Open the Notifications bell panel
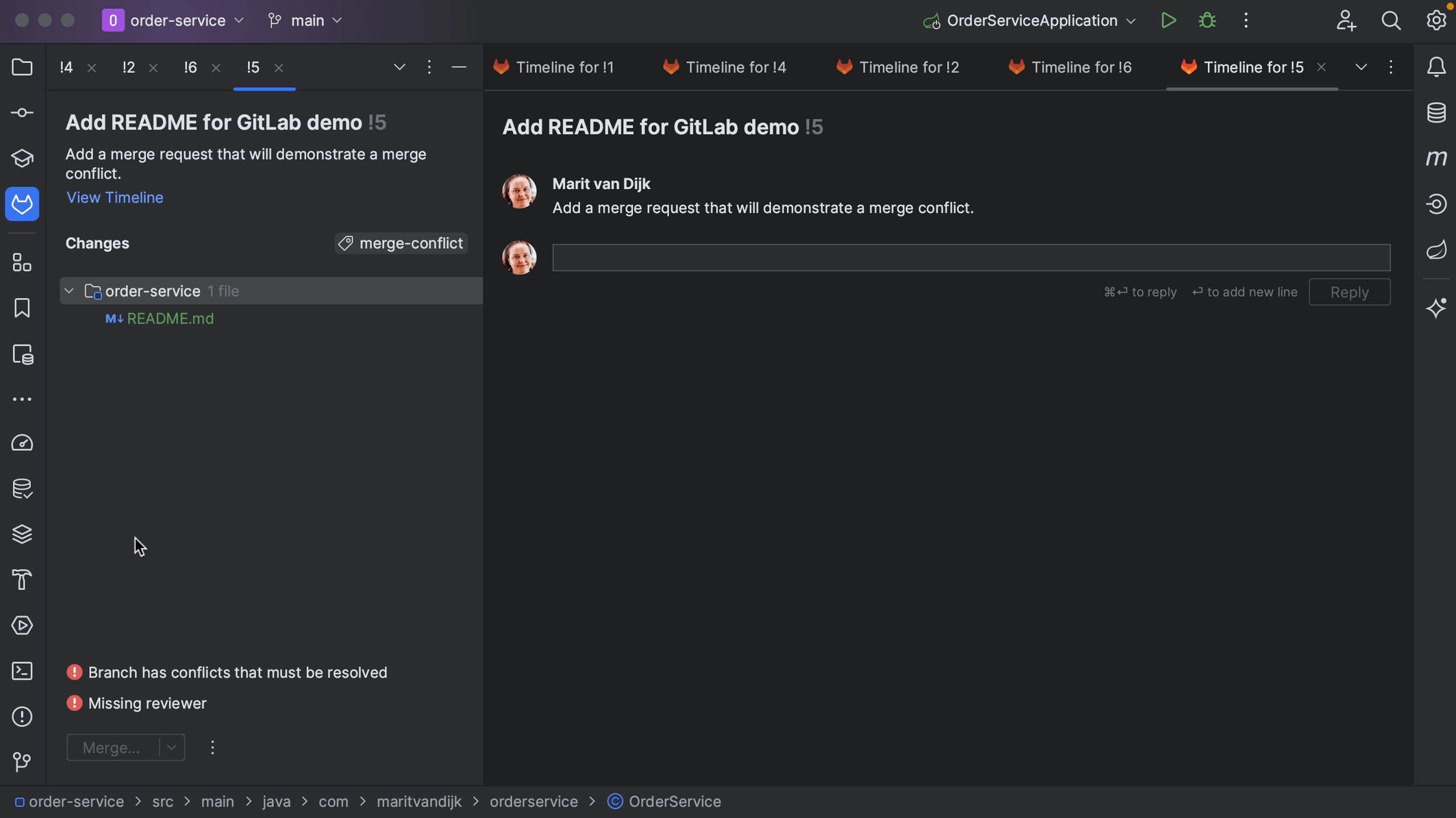 pyautogui.click(x=1436, y=67)
